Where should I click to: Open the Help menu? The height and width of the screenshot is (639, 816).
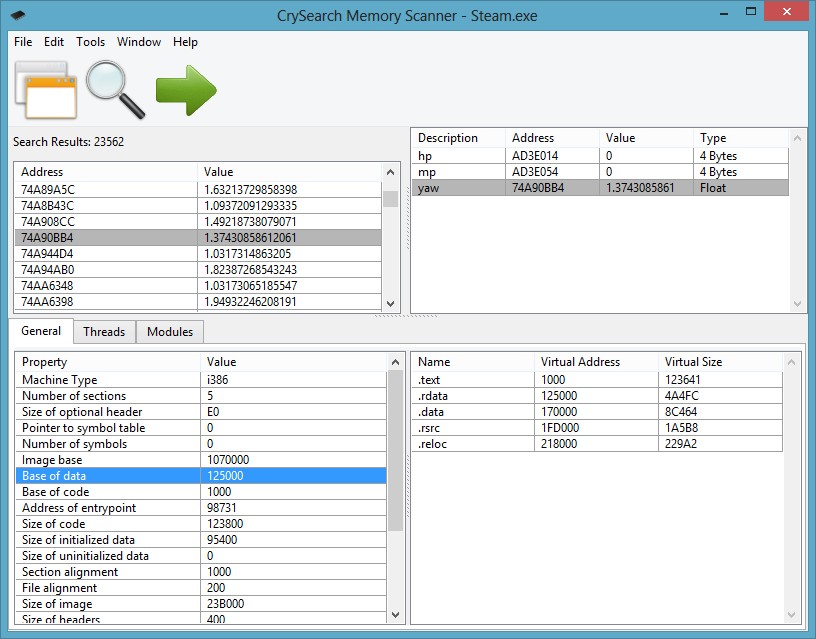click(x=185, y=42)
